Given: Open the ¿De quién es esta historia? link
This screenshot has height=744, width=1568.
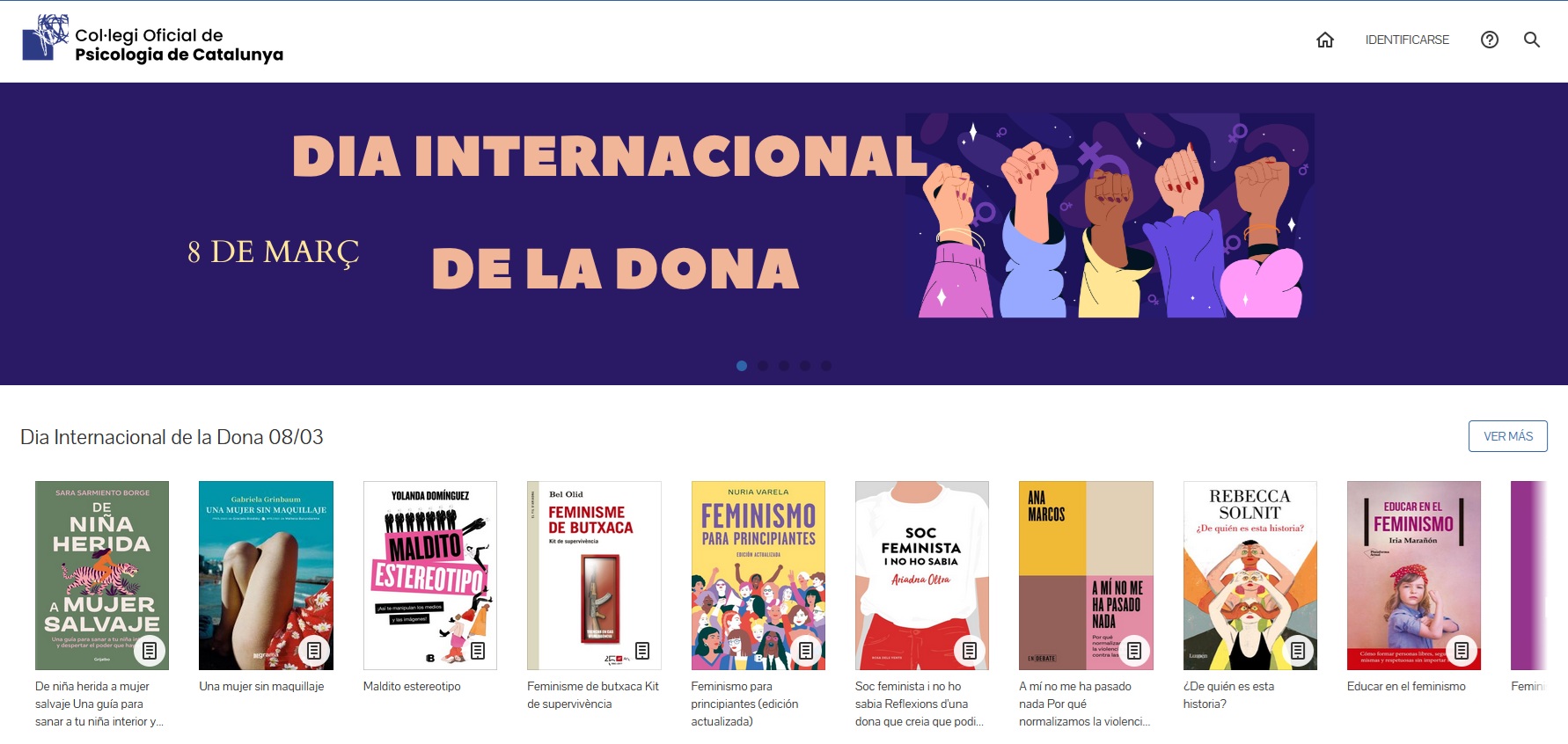Looking at the screenshot, I should 1228,695.
